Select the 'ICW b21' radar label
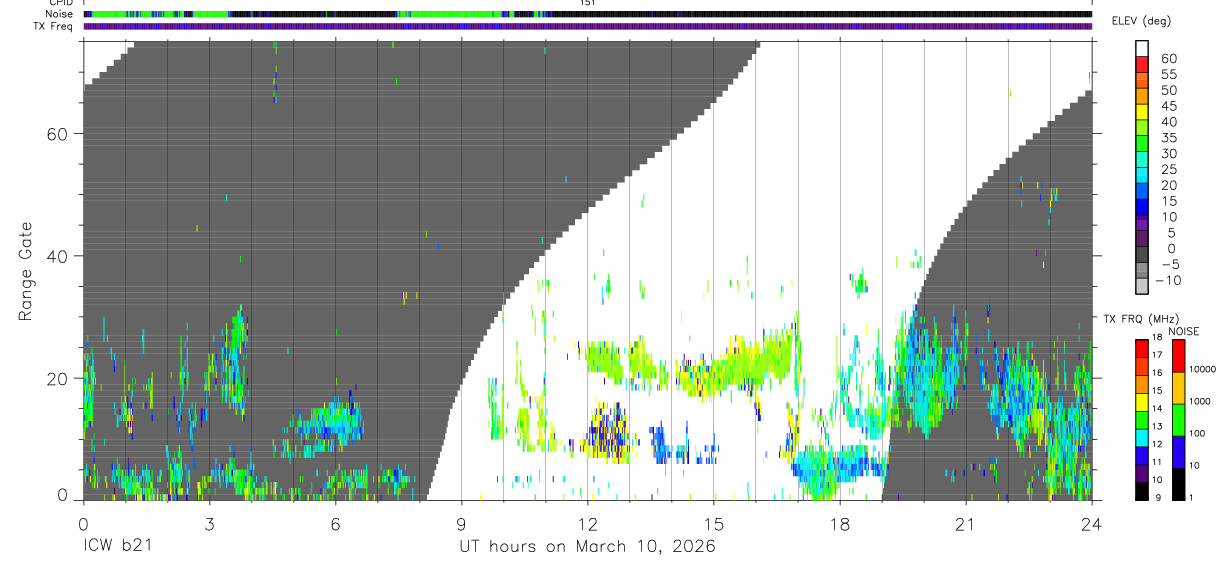The width and height of the screenshot is (1228, 567). coord(119,547)
